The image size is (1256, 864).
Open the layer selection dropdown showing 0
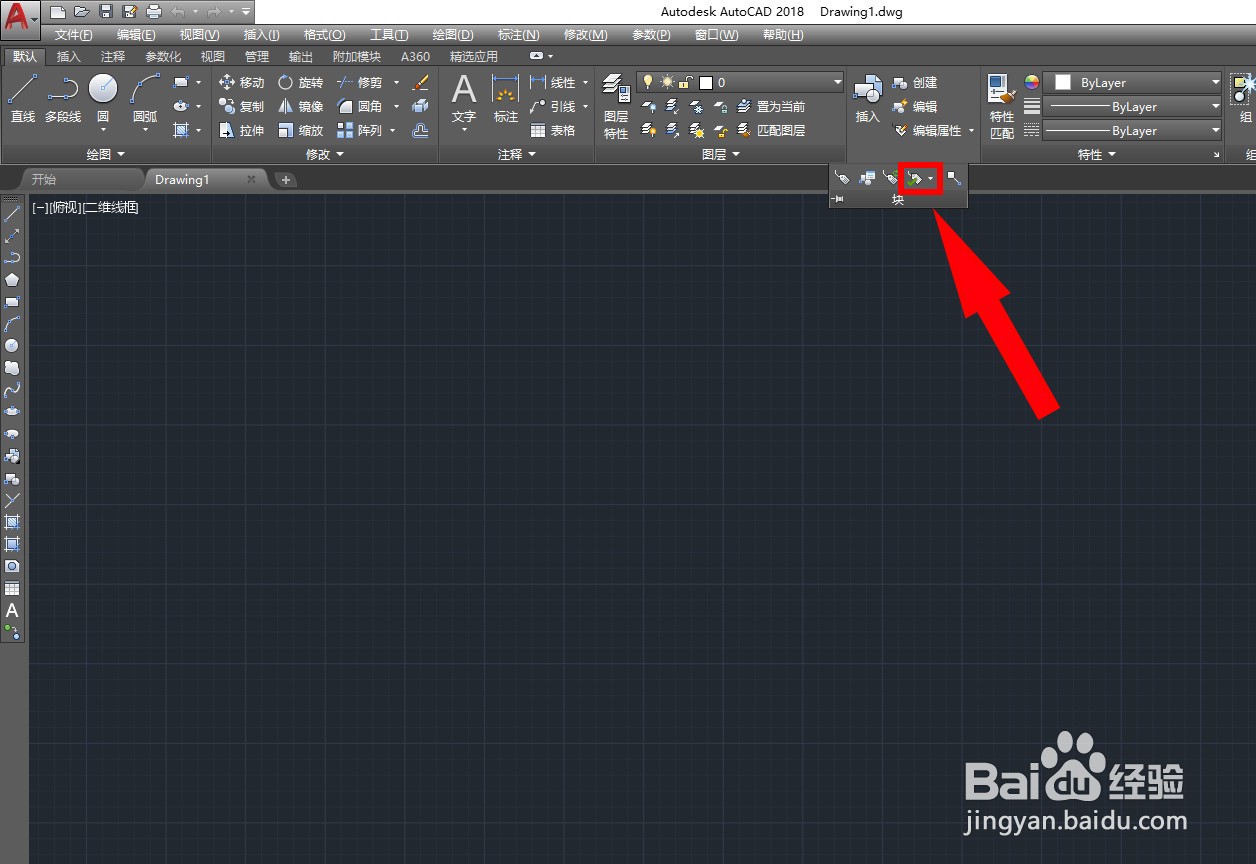[x=740, y=83]
